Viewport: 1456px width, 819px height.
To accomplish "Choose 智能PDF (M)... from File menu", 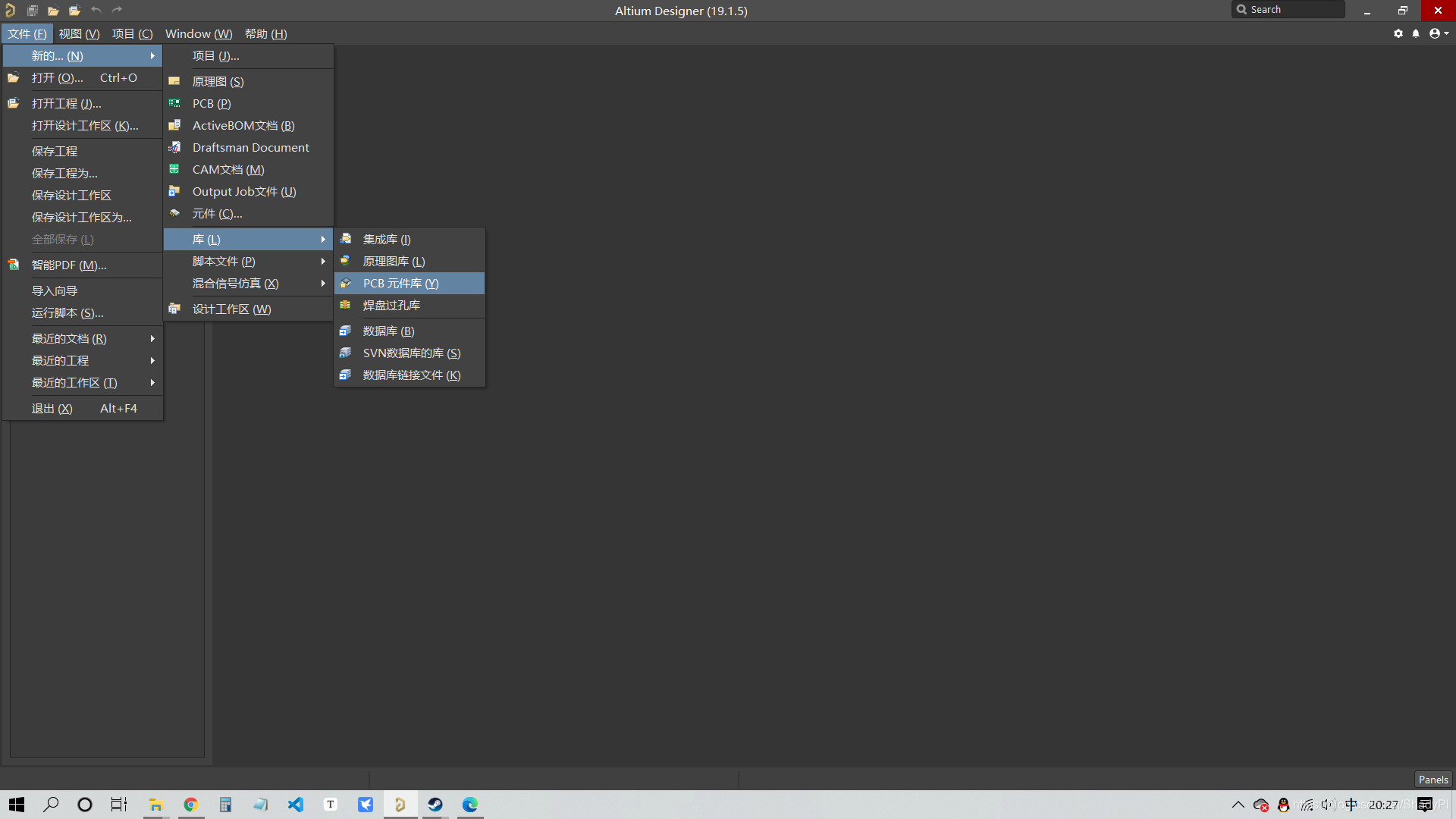I will point(69,265).
